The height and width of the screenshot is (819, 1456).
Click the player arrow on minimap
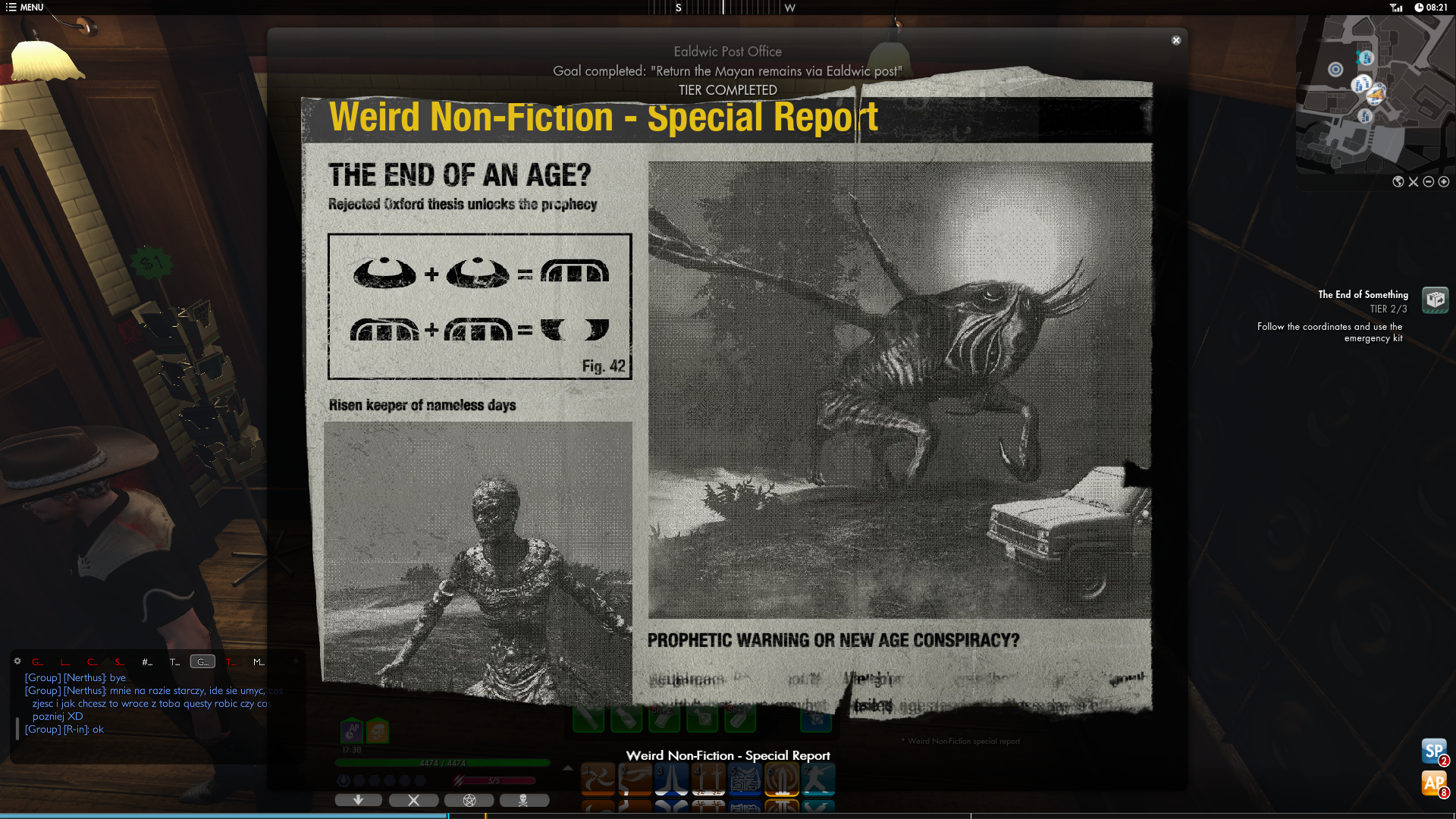pos(1376,95)
